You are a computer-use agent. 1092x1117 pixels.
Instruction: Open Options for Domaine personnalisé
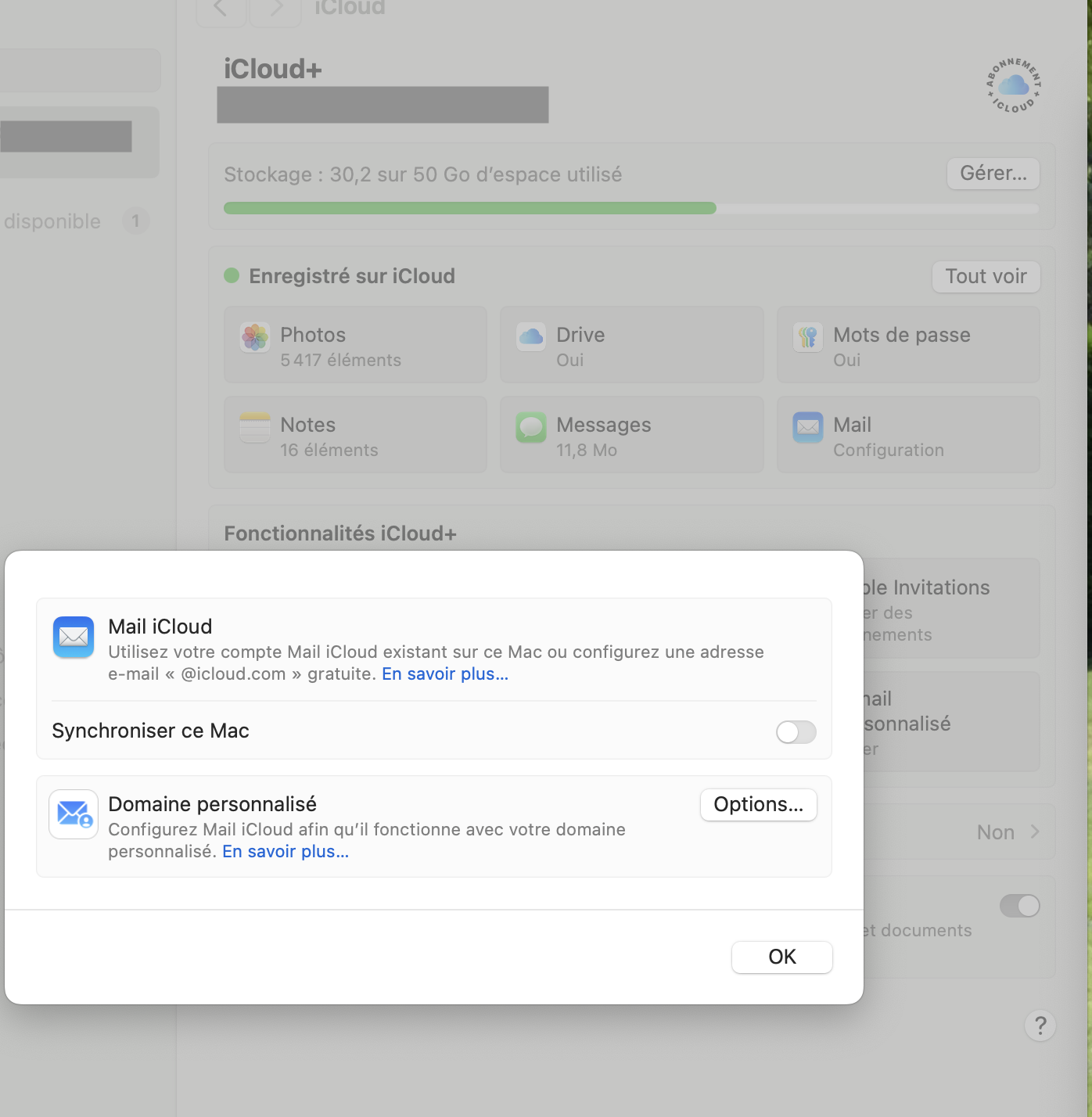pos(759,804)
